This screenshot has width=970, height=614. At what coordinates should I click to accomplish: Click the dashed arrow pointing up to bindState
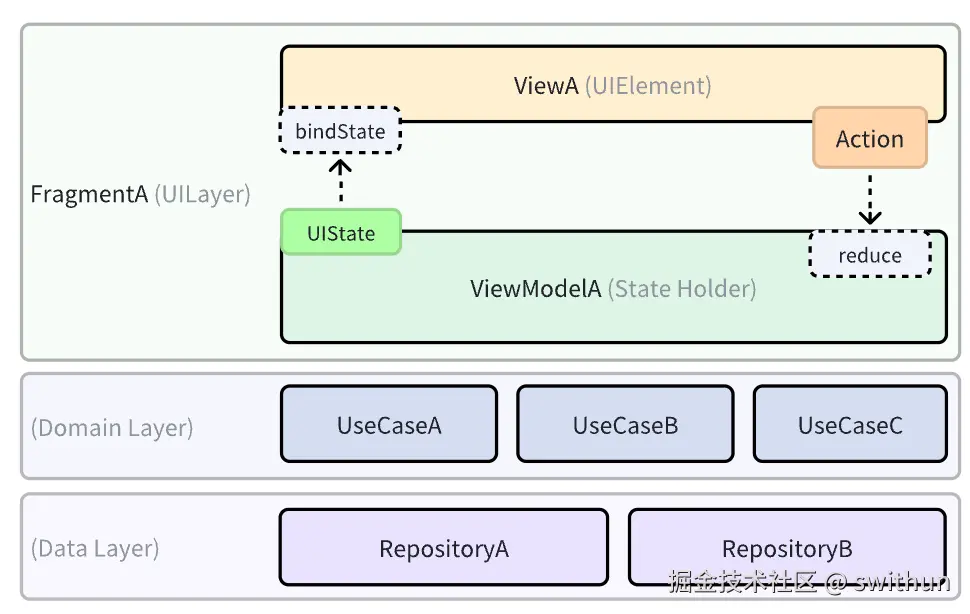click(x=341, y=181)
